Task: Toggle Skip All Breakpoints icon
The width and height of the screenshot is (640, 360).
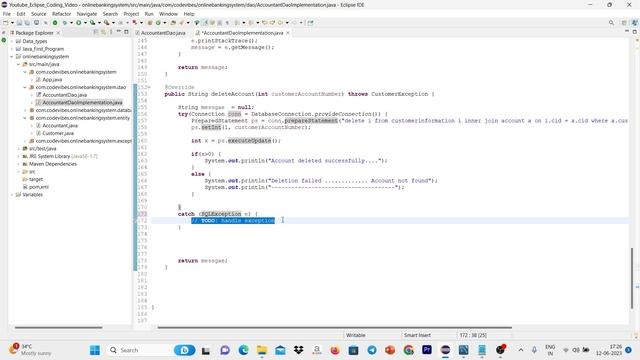Action: click(46, 23)
